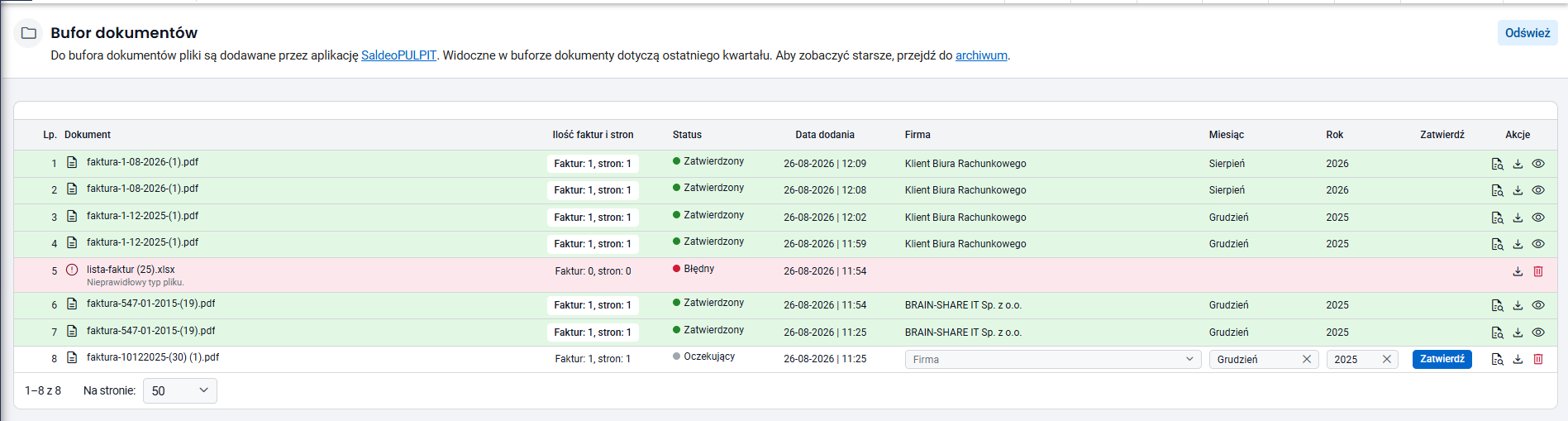Click the 'Ilość faktur i stron' column header

click(x=593, y=135)
